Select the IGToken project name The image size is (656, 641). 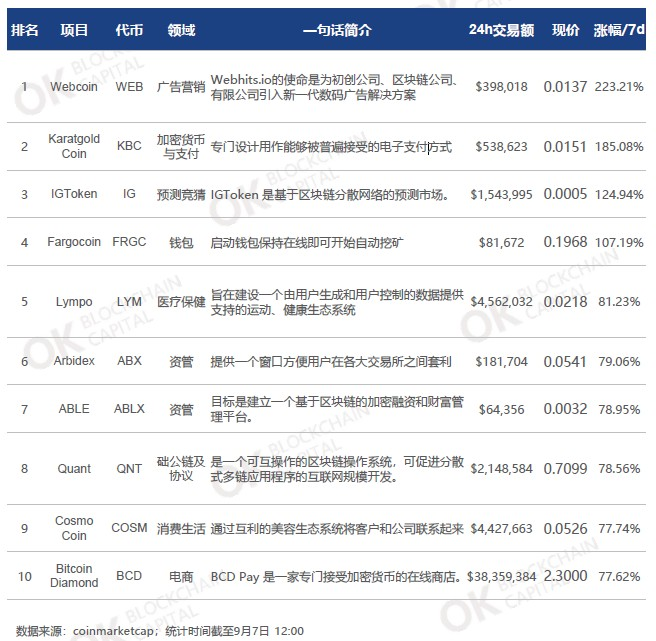(x=74, y=194)
